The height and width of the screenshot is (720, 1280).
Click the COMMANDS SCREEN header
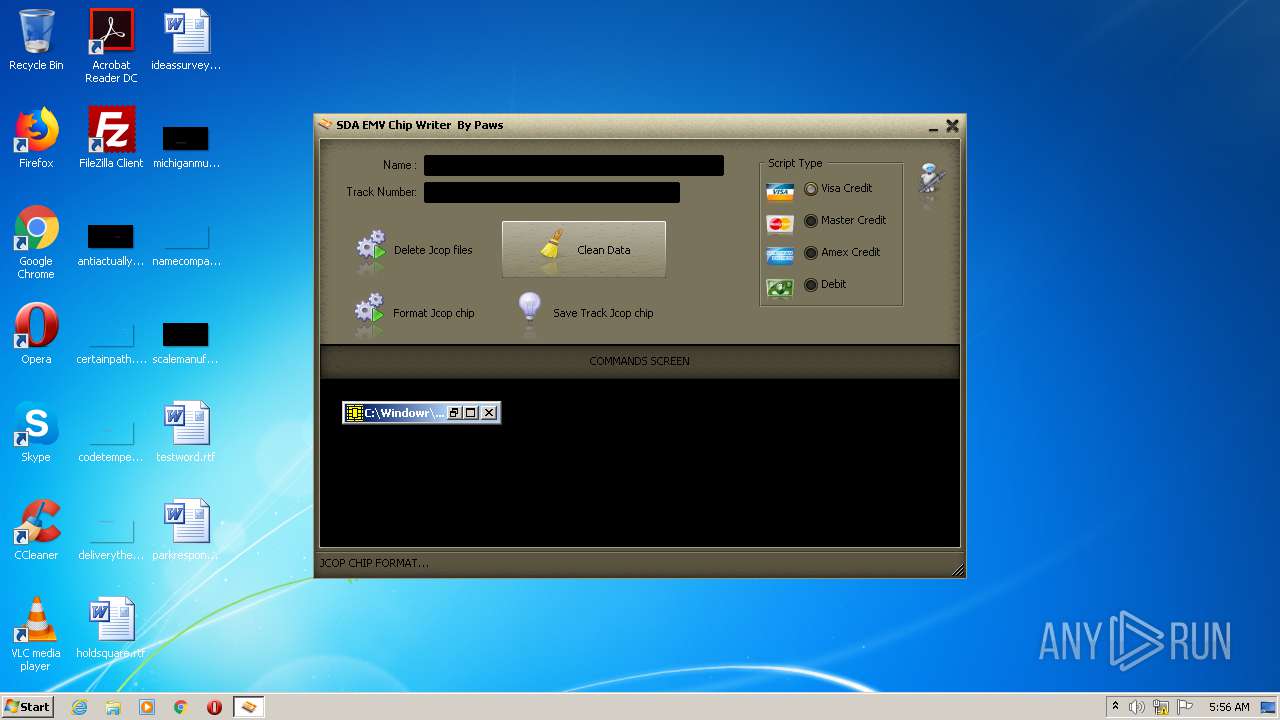point(639,361)
